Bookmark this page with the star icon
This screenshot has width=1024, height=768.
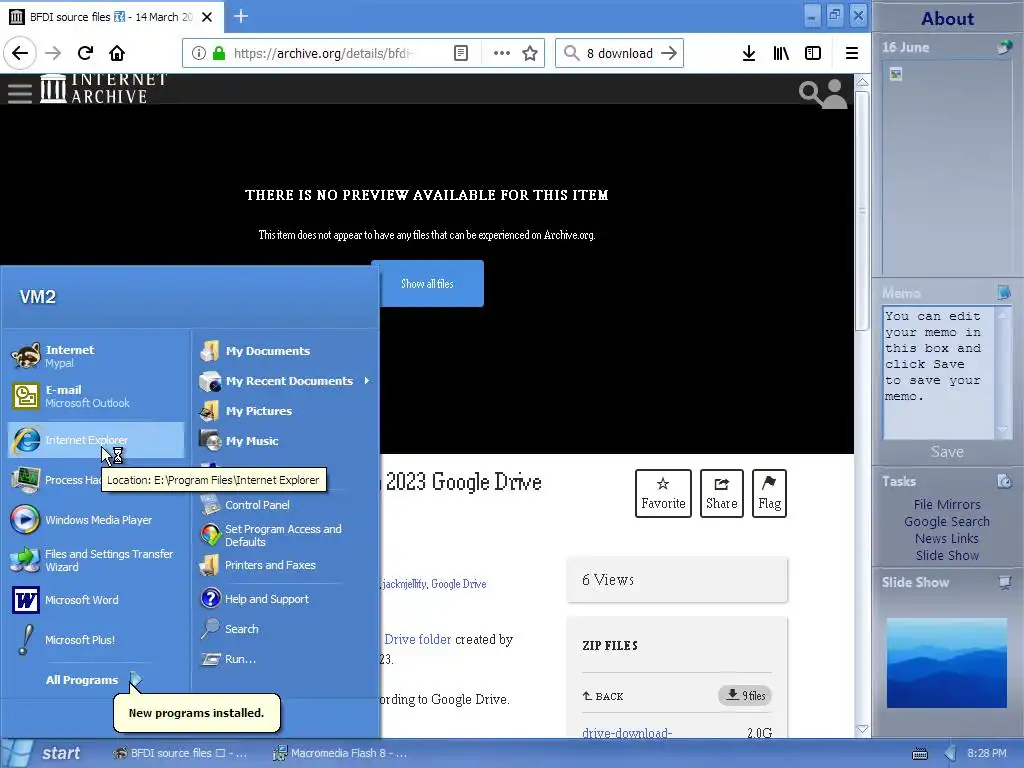click(530, 53)
